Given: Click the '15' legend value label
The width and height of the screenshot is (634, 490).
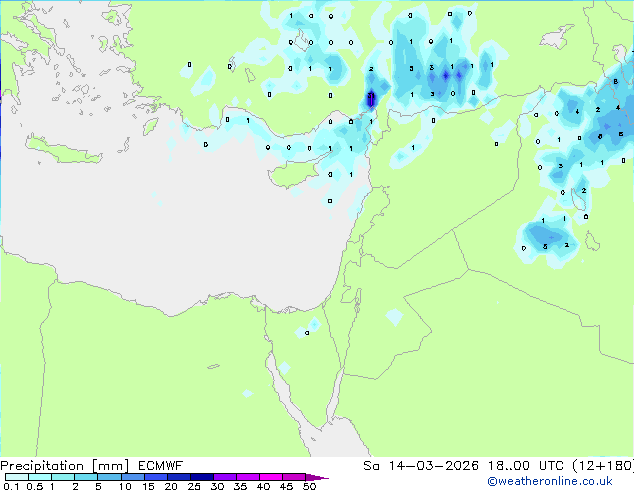Looking at the screenshot, I should point(148,486).
